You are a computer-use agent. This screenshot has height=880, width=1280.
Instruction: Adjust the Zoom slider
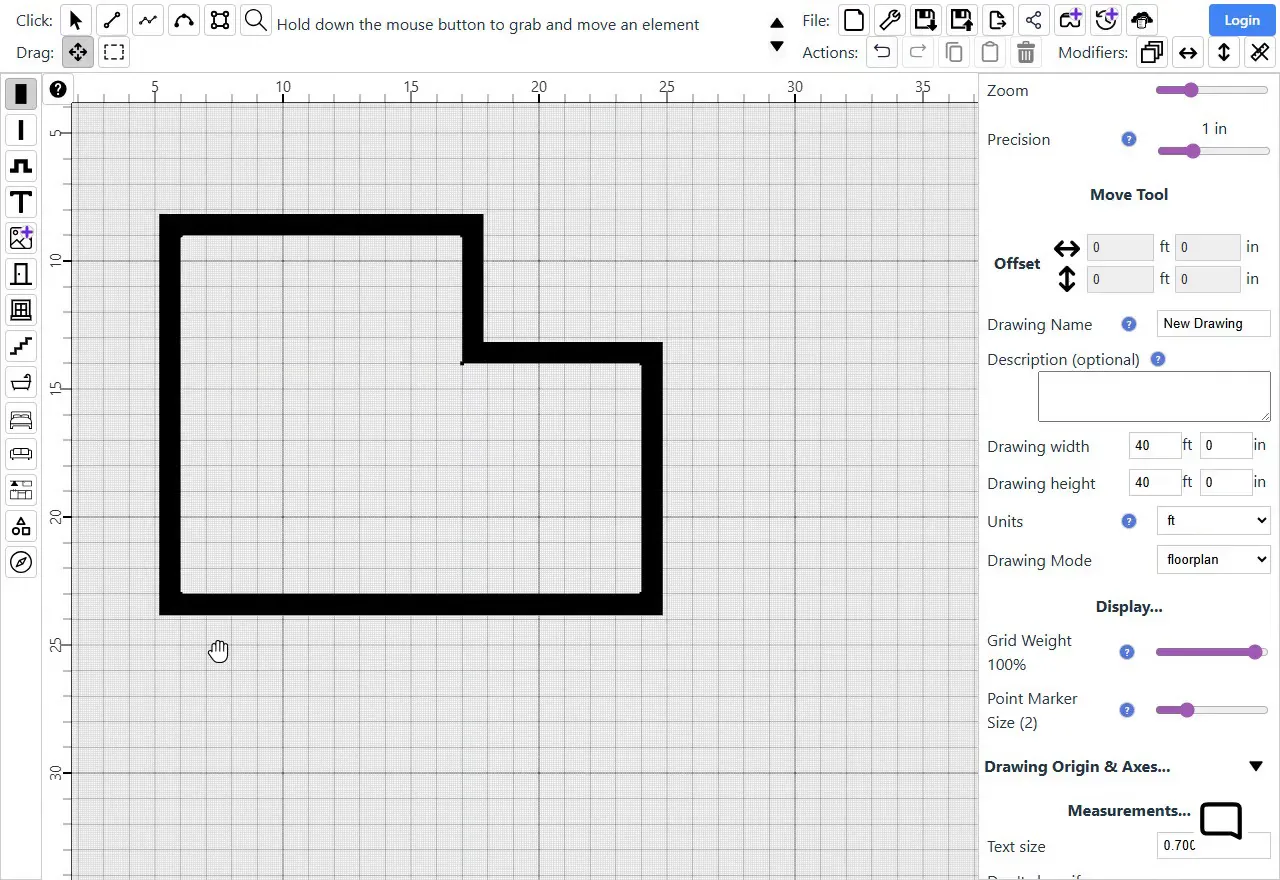pos(1212,90)
